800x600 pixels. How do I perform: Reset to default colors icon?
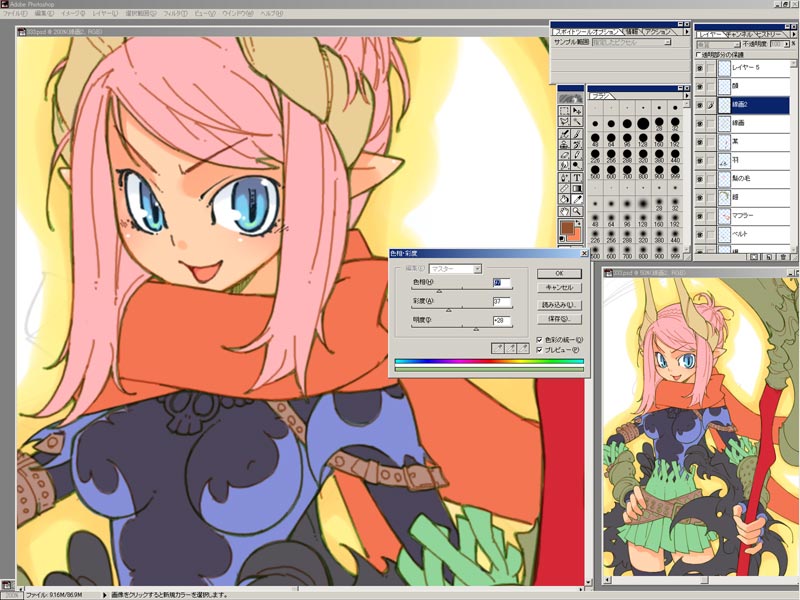[x=562, y=239]
